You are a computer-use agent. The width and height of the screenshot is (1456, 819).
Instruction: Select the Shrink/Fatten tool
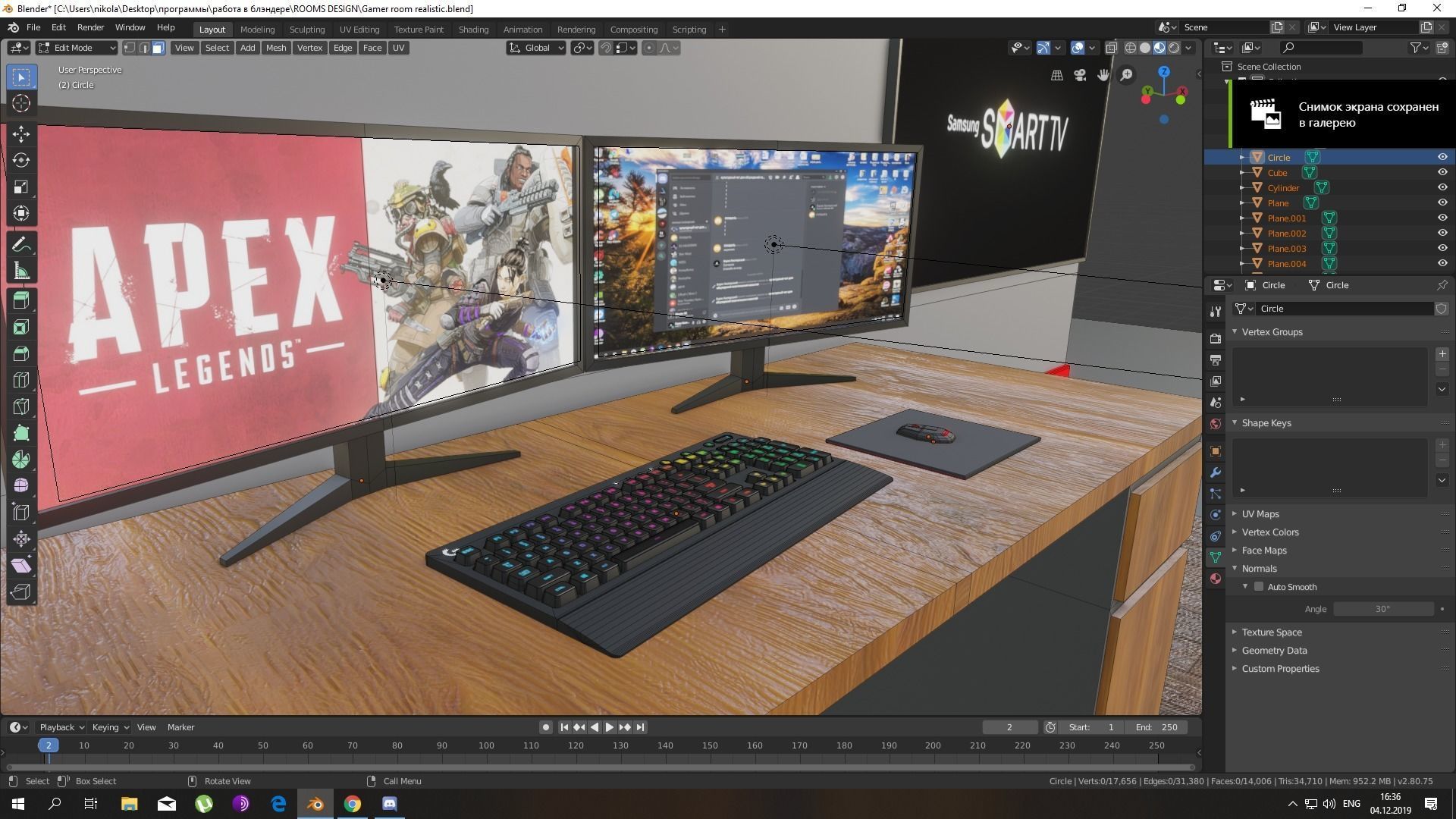click(21, 539)
